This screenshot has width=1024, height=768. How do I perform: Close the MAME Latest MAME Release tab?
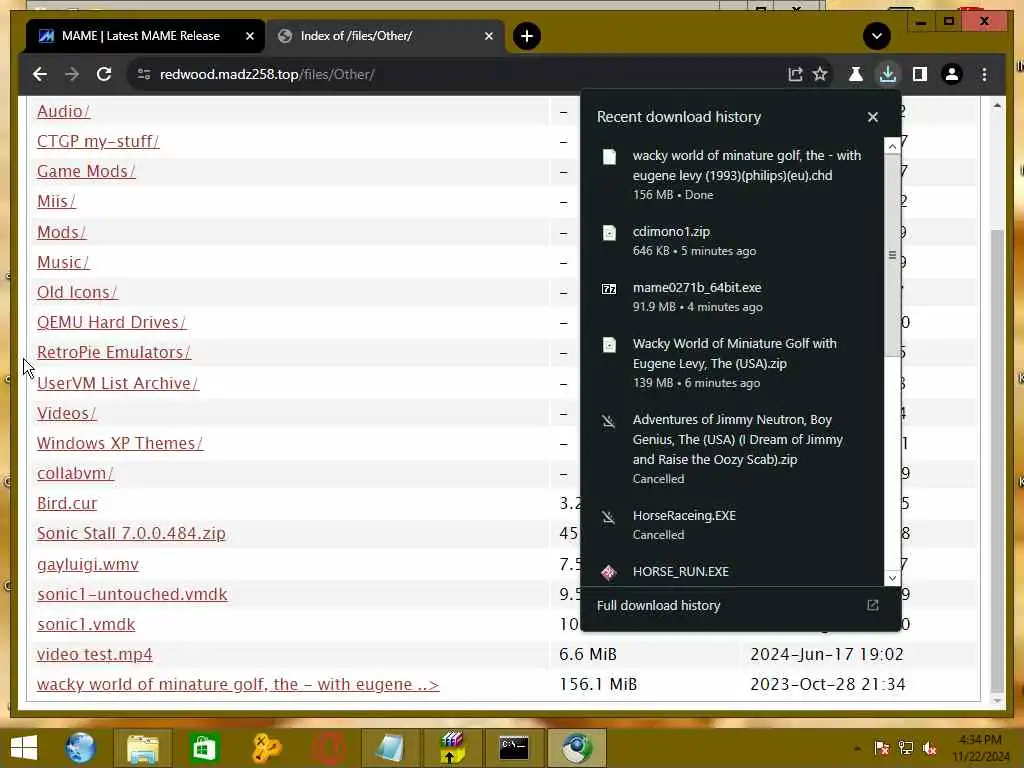(249, 36)
